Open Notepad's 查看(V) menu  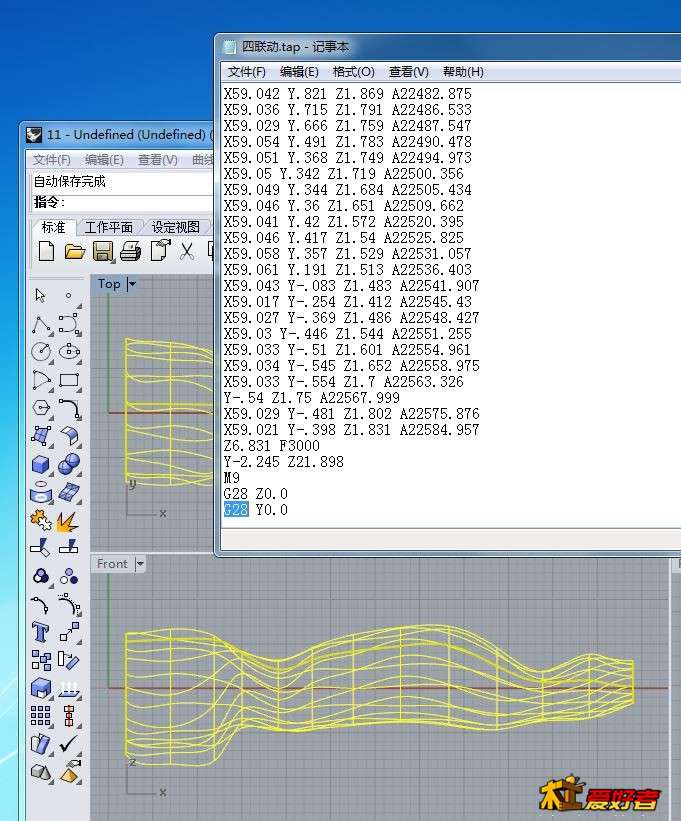click(408, 72)
